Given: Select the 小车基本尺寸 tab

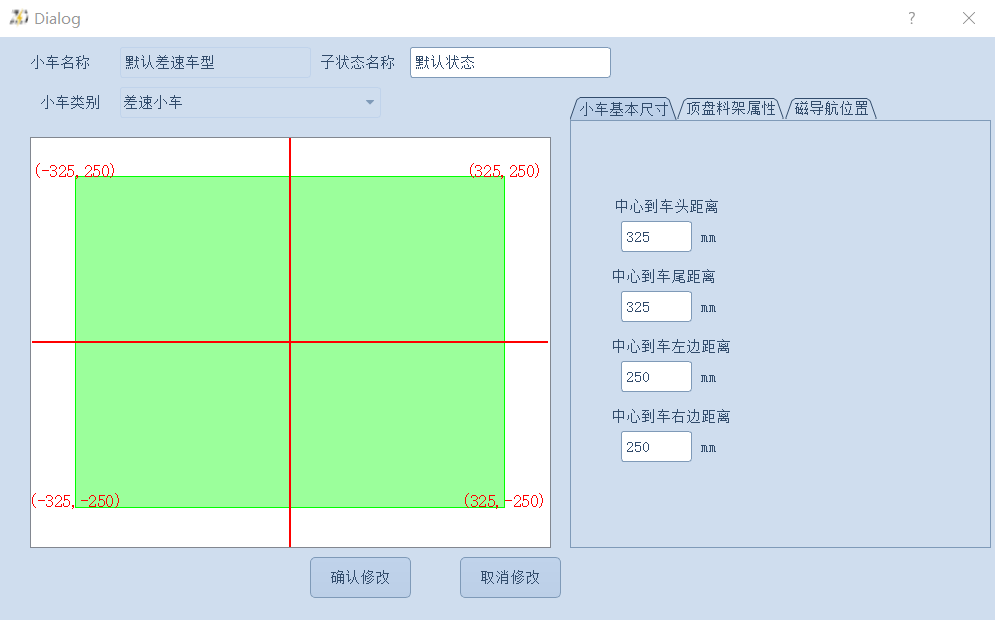Looking at the screenshot, I should click(x=621, y=109).
